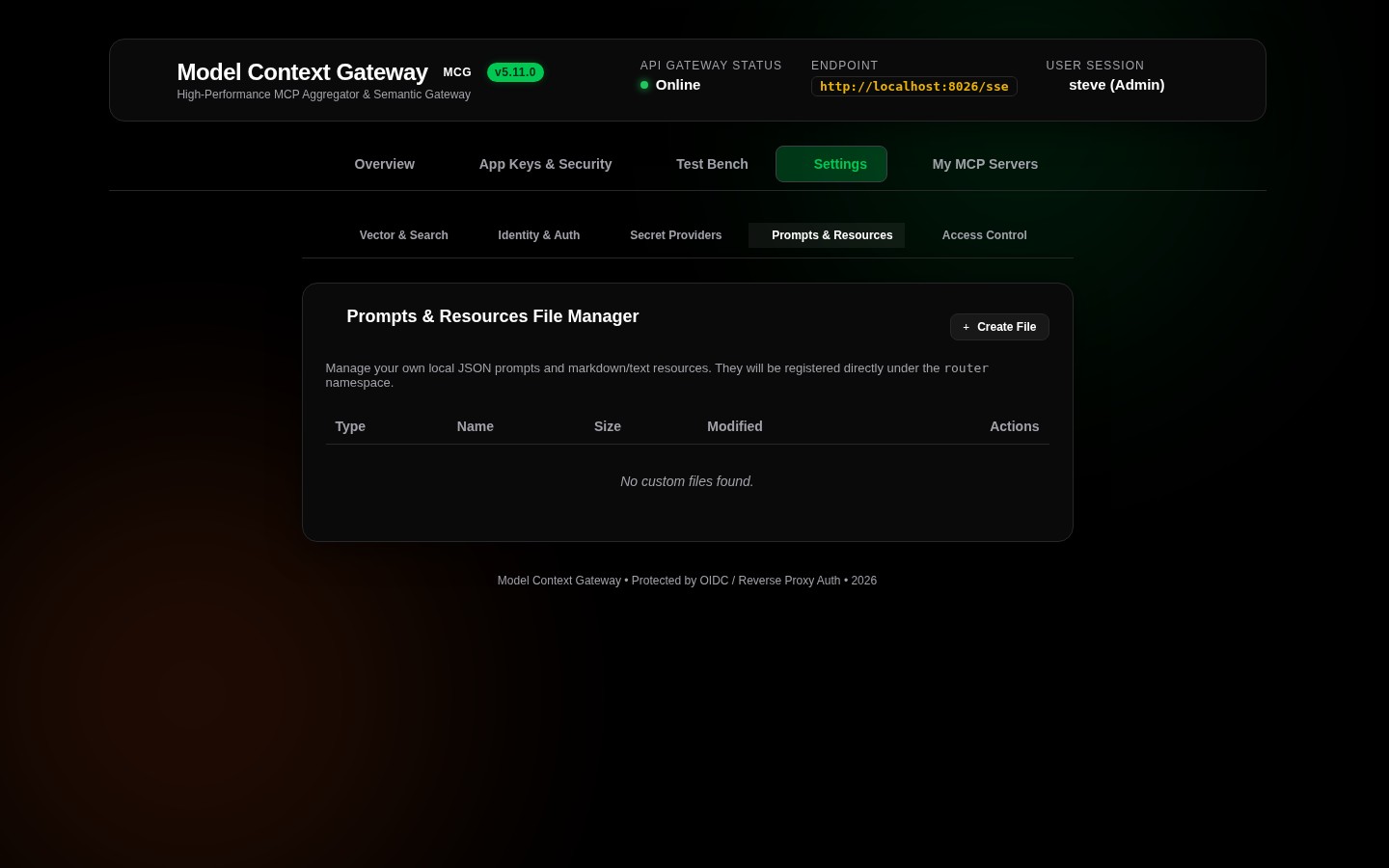Image resolution: width=1389 pixels, height=868 pixels.
Task: Click the Create File button
Action: coord(999,327)
